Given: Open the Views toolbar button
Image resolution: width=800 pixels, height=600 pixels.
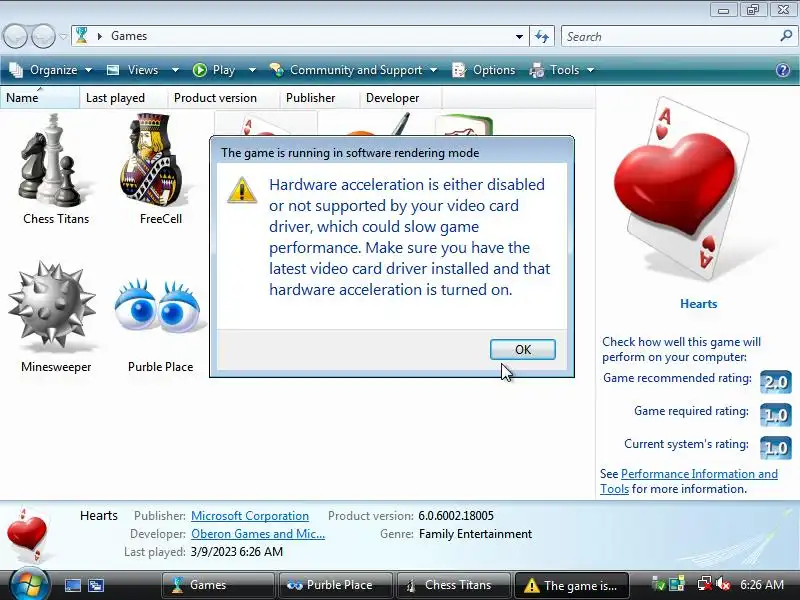Looking at the screenshot, I should (x=134, y=70).
